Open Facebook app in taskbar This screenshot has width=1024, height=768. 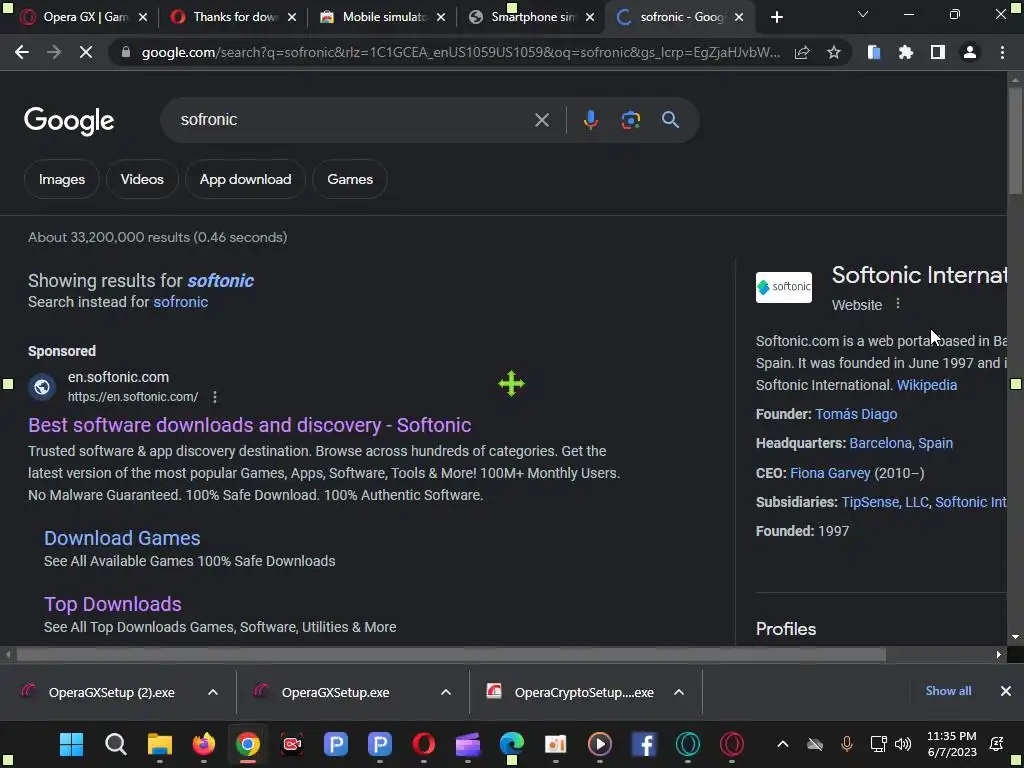point(643,744)
